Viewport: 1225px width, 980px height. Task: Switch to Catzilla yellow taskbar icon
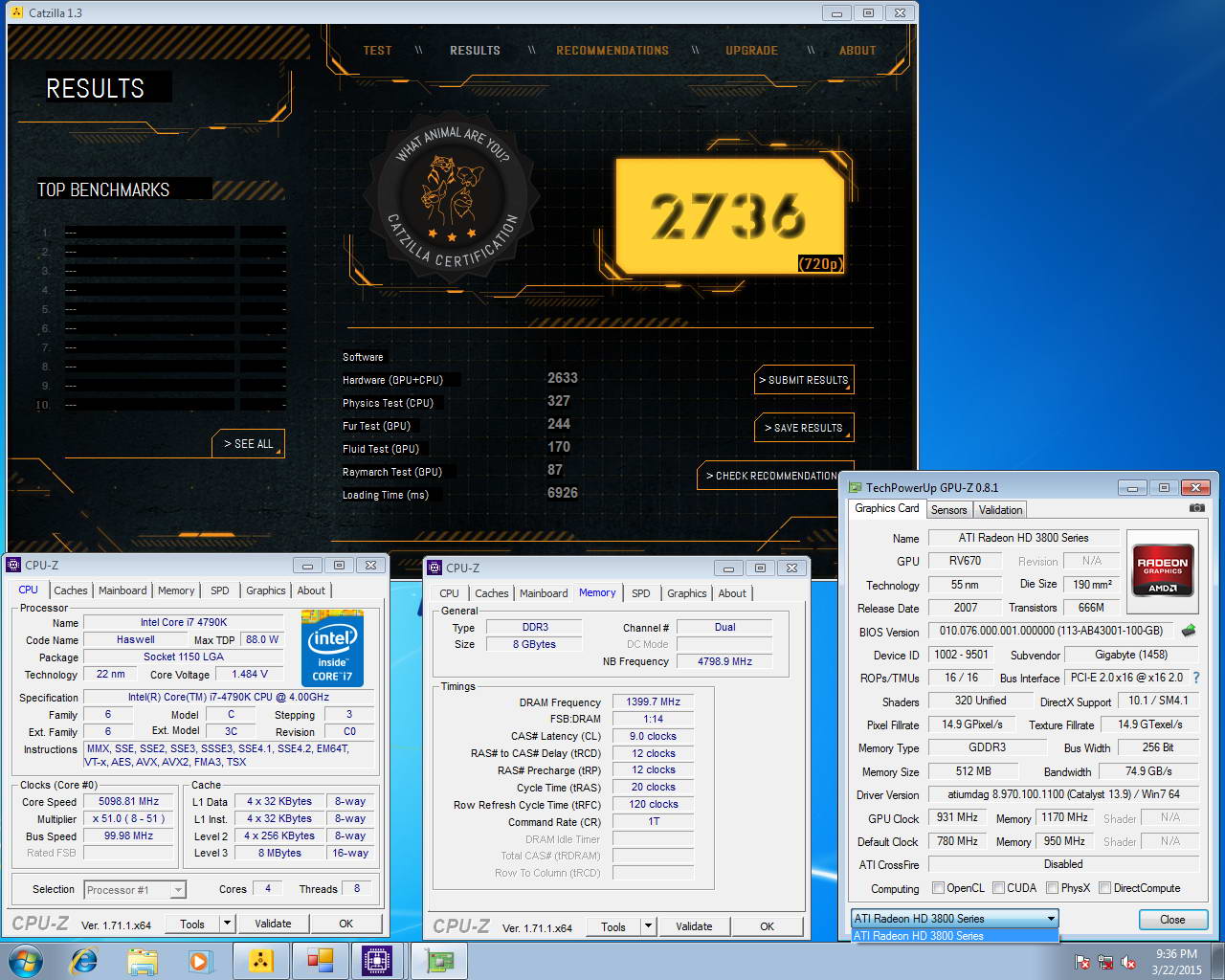260,961
